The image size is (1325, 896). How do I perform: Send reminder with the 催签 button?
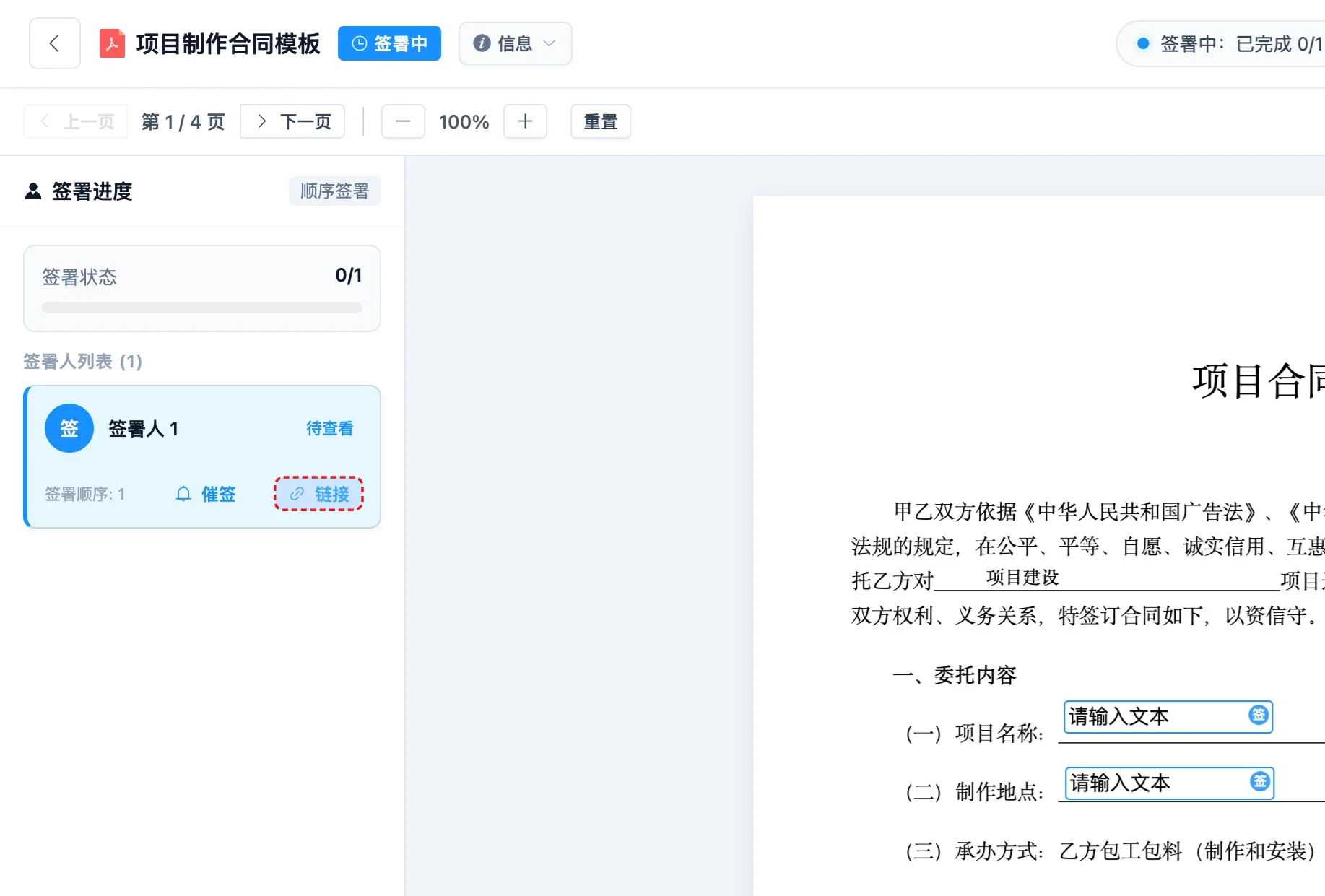click(206, 494)
